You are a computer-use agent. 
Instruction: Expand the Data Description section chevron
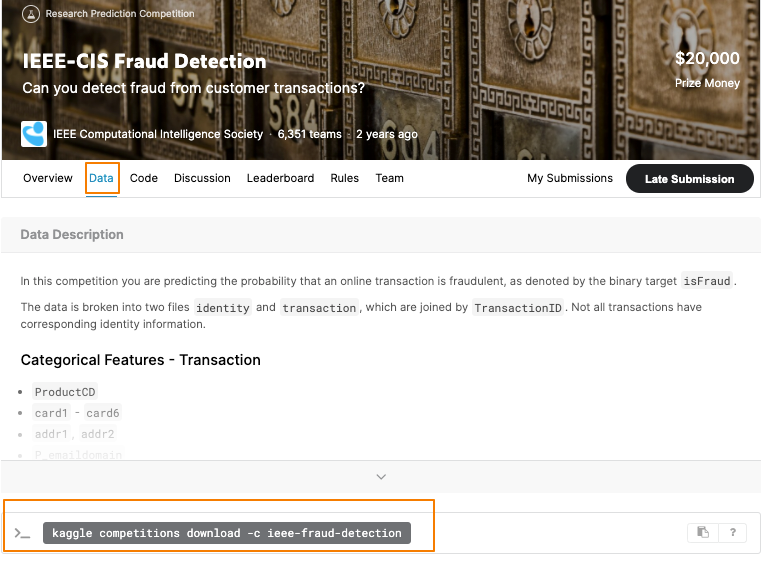pos(381,477)
